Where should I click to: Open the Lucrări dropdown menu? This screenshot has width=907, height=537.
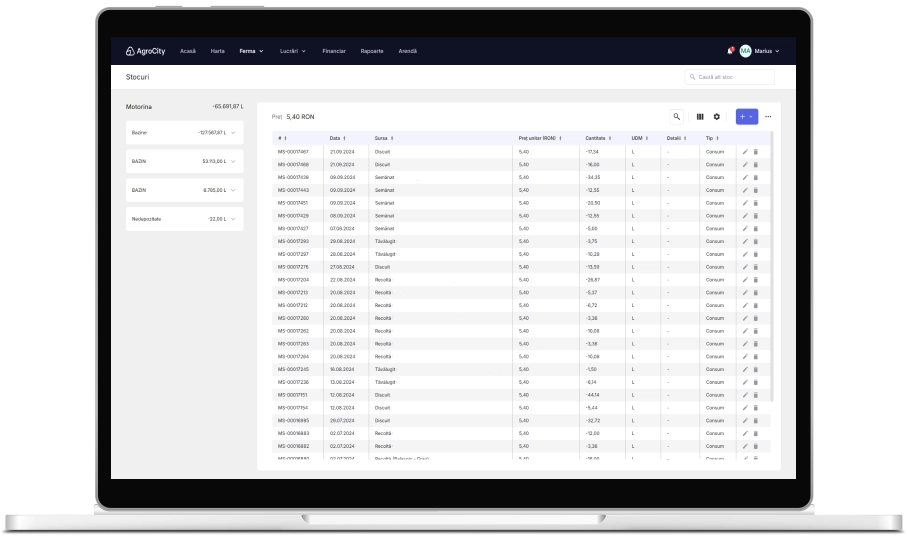(293, 51)
